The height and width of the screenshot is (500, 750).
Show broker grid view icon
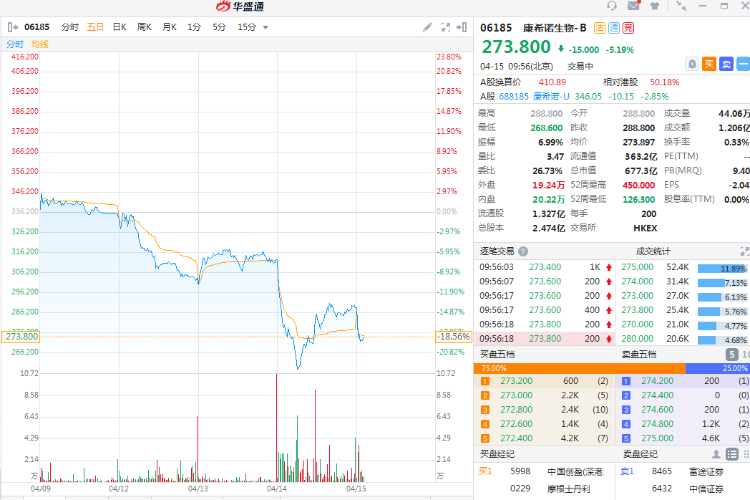tap(746, 454)
